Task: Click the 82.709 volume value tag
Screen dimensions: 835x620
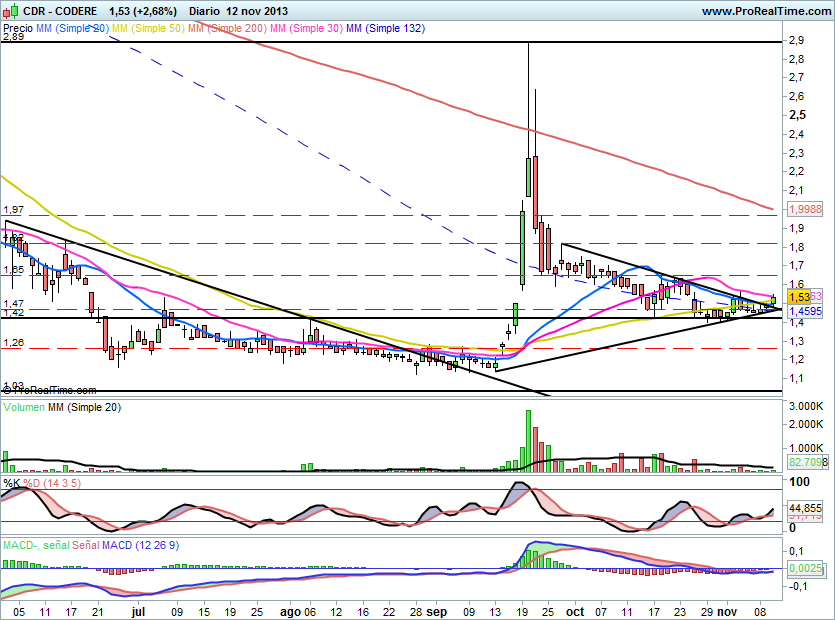Action: [x=805, y=462]
